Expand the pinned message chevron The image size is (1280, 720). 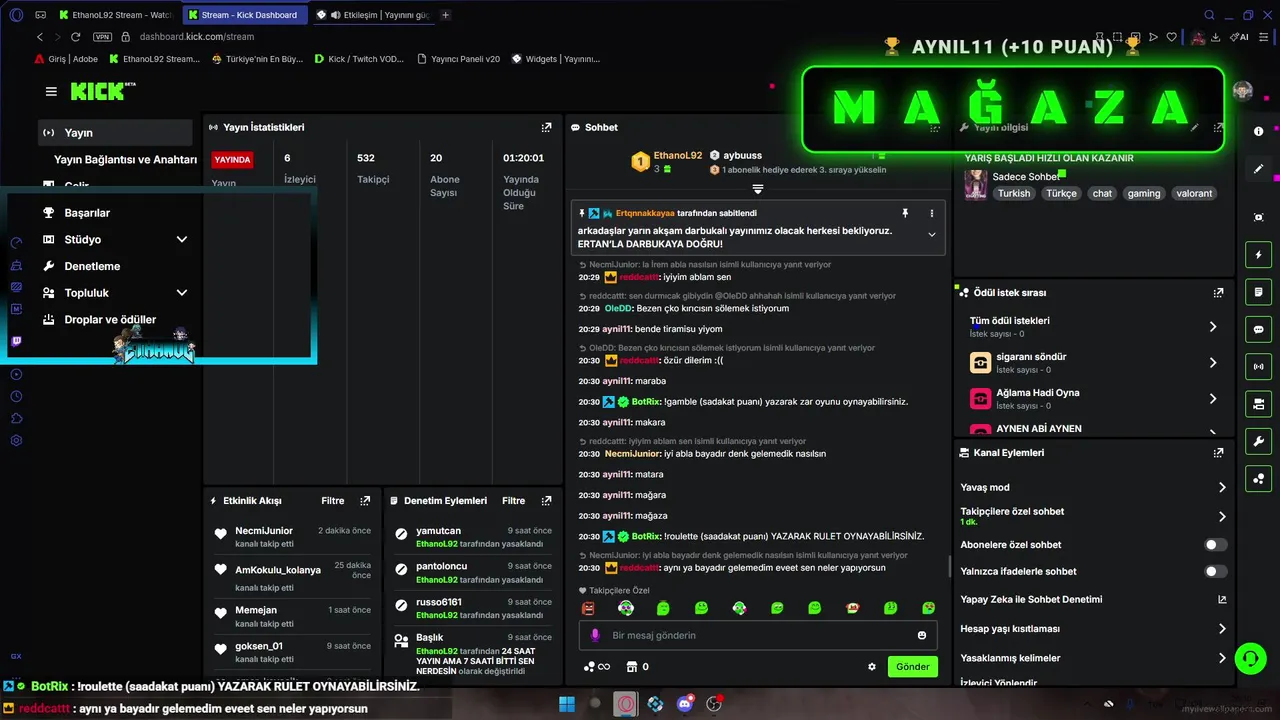point(931,235)
